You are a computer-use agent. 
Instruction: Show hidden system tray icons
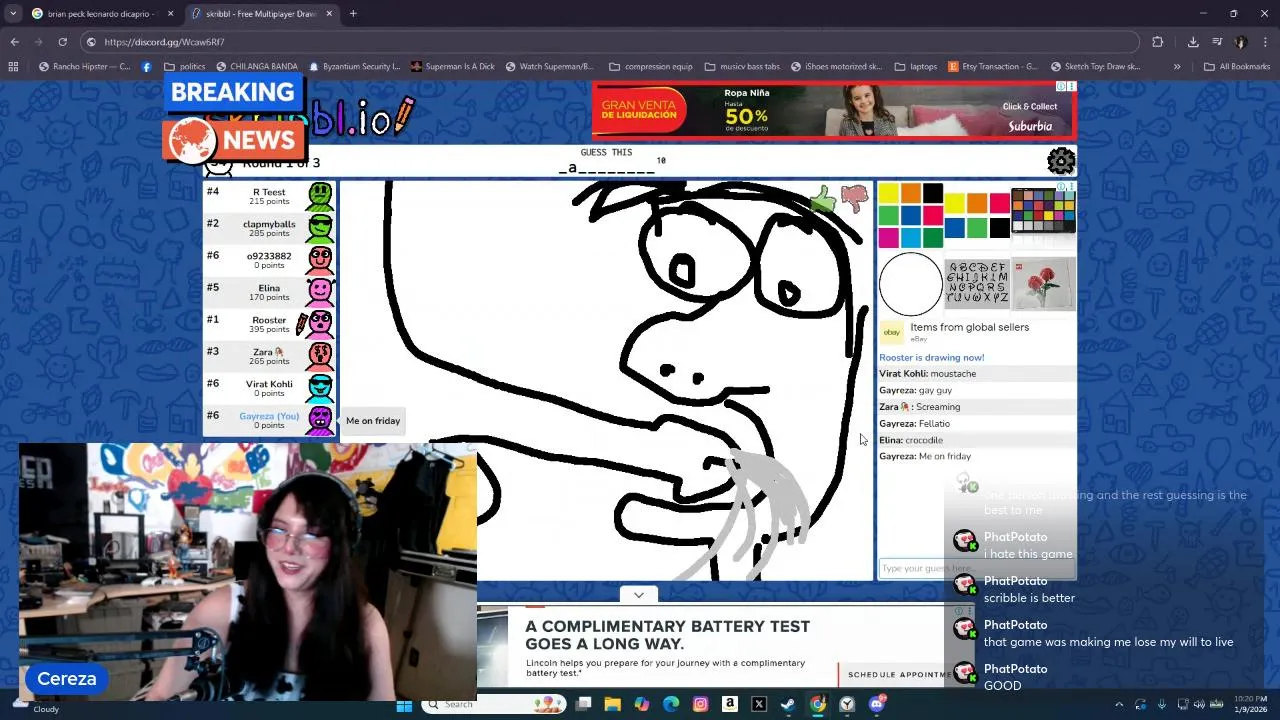tap(1119, 705)
